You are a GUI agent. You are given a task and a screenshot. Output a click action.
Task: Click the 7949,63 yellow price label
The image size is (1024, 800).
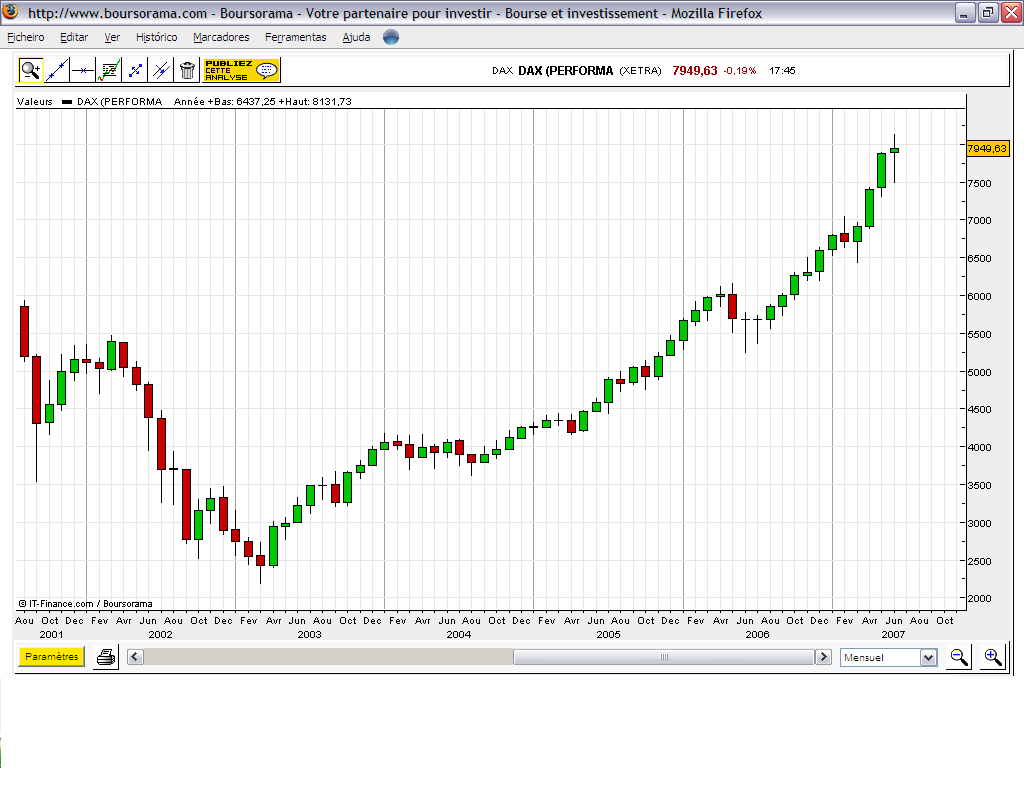point(987,148)
